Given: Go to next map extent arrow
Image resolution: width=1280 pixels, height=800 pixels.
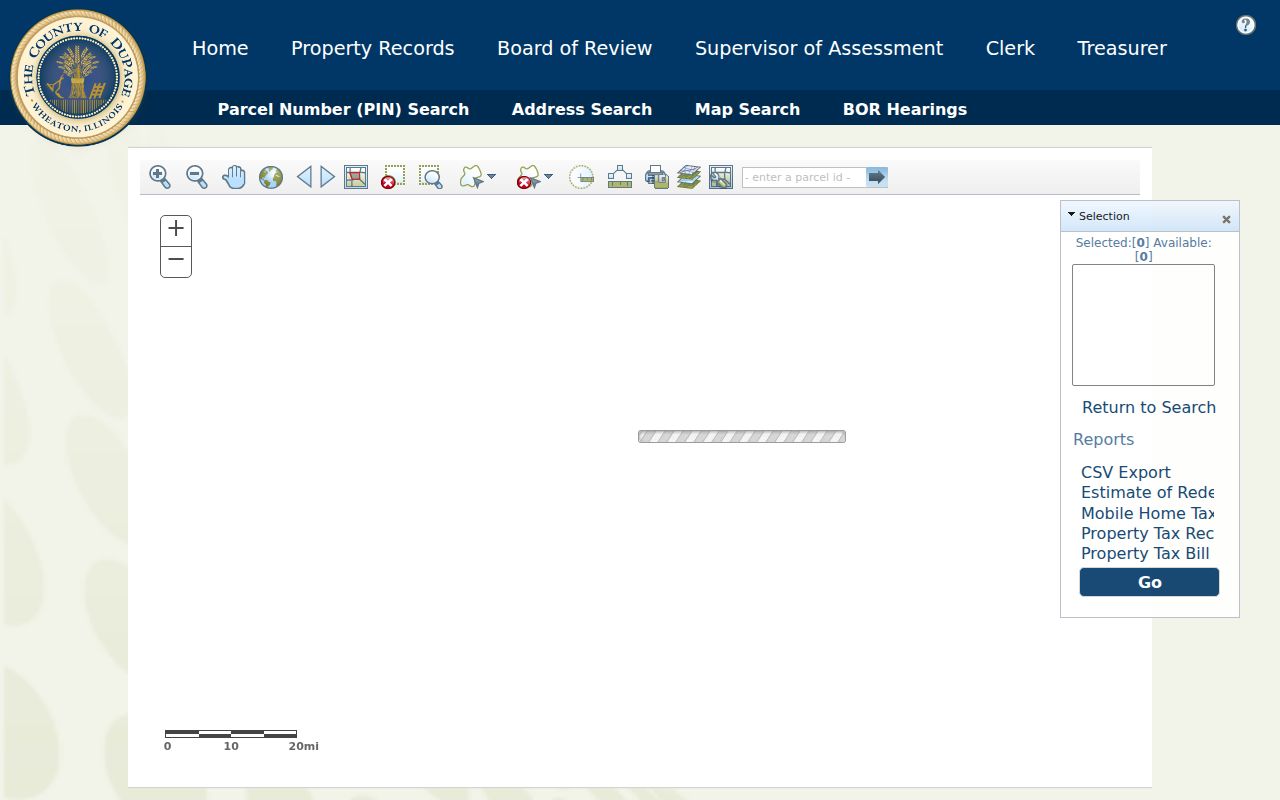Looking at the screenshot, I should [x=327, y=177].
